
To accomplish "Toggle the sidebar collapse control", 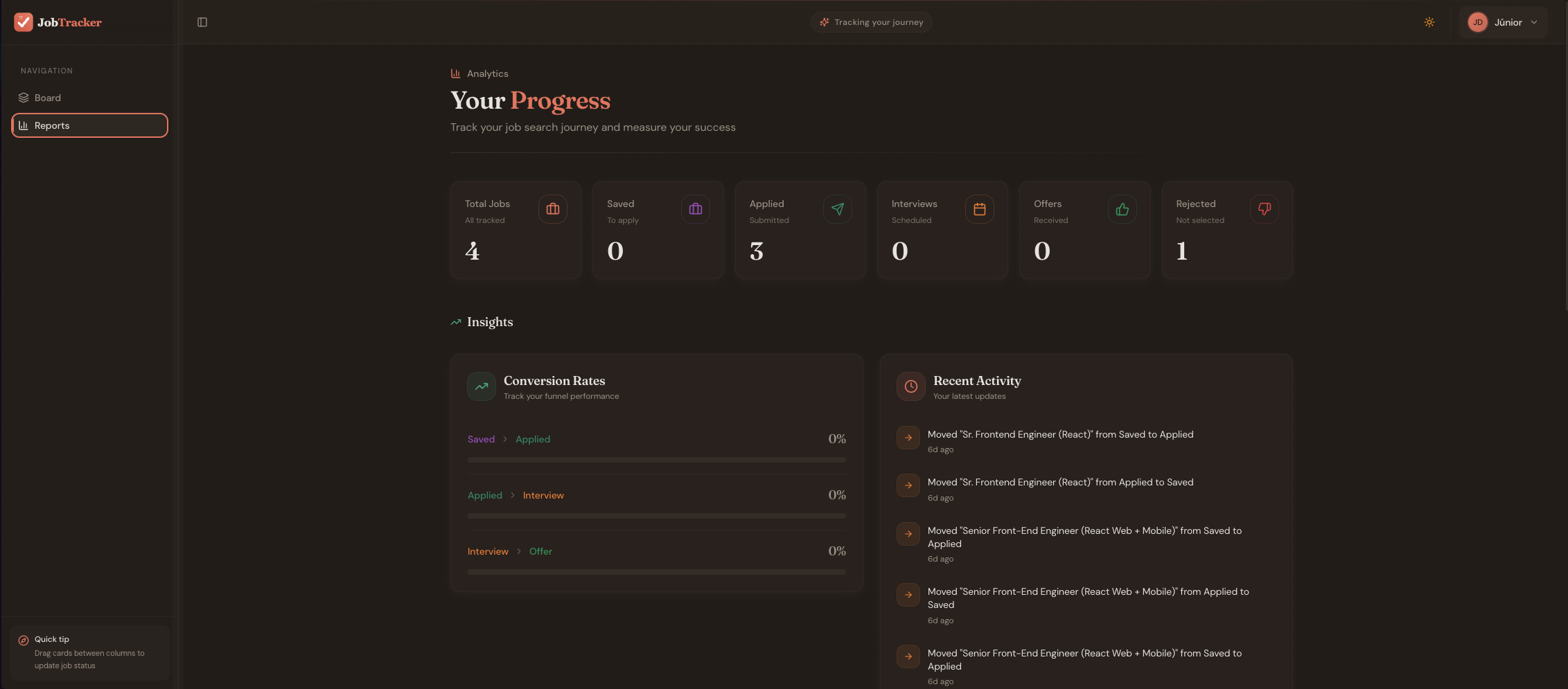I will coord(202,21).
